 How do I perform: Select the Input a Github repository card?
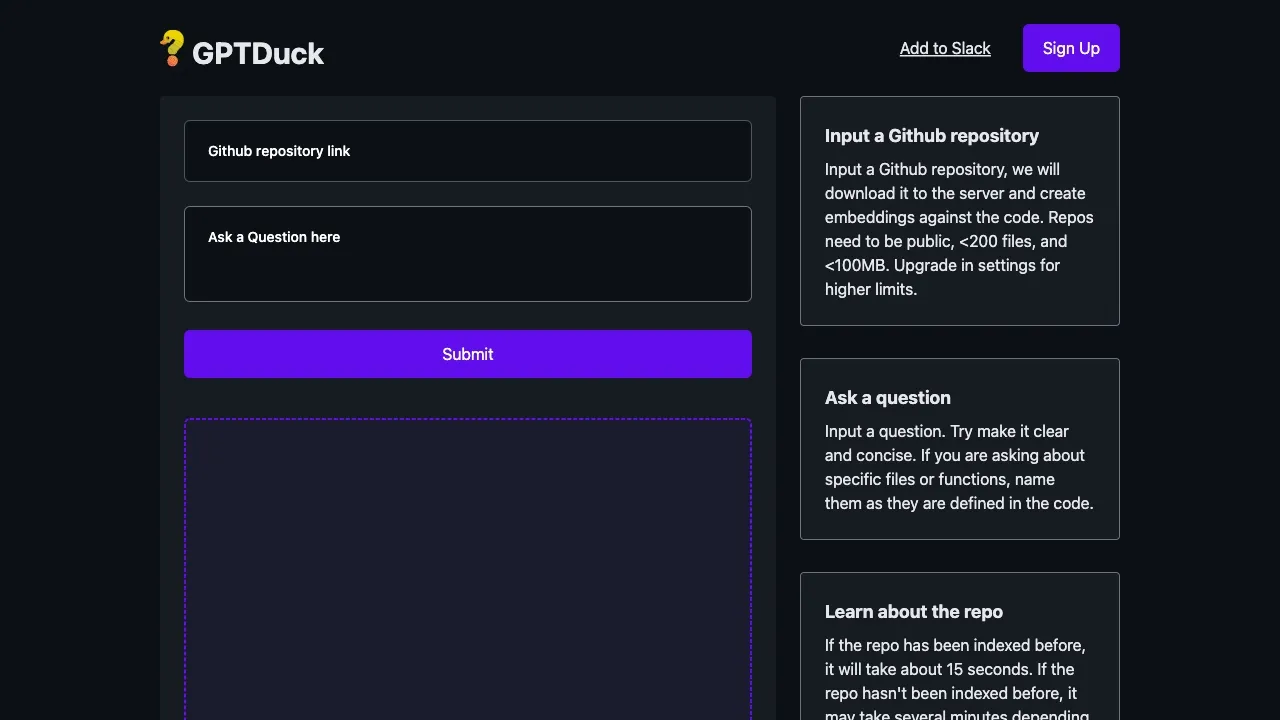[x=959, y=210]
